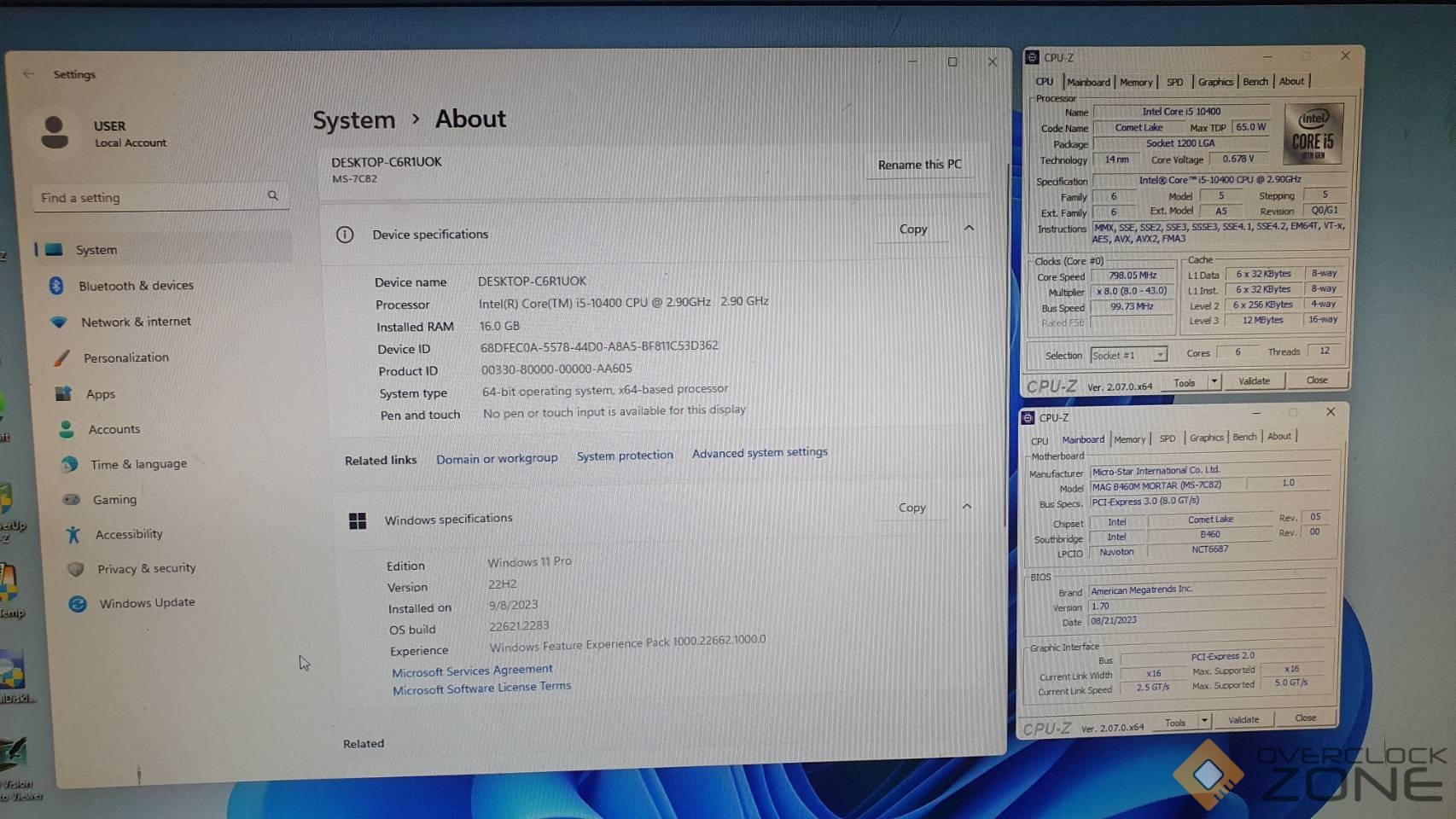The height and width of the screenshot is (819, 1456).
Task: Open Advanced system settings link
Action: pos(759,453)
